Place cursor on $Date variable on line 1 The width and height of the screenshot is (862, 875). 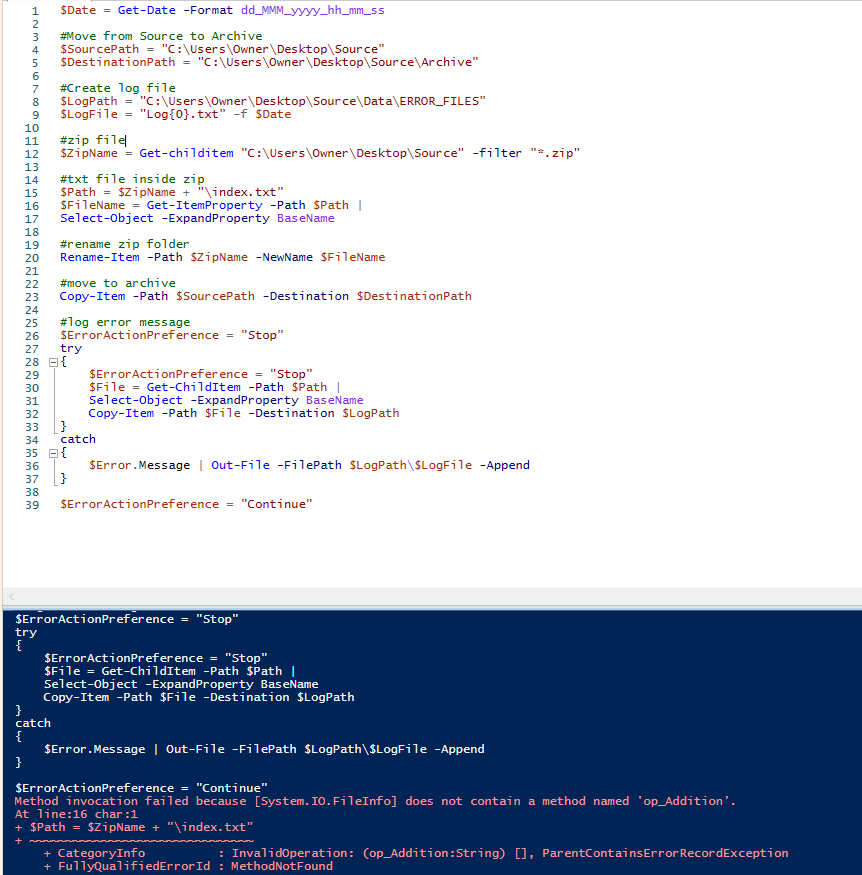(x=78, y=10)
